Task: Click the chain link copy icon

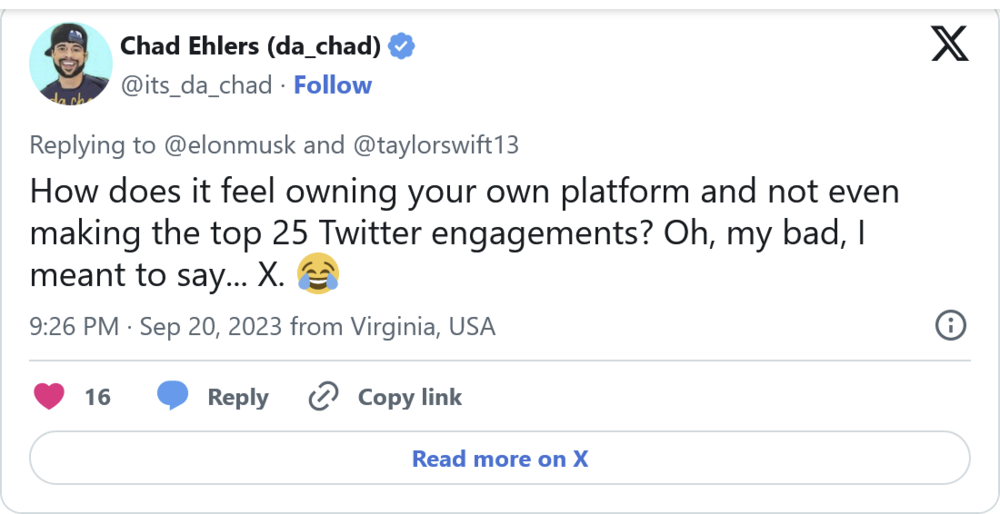Action: 323,397
